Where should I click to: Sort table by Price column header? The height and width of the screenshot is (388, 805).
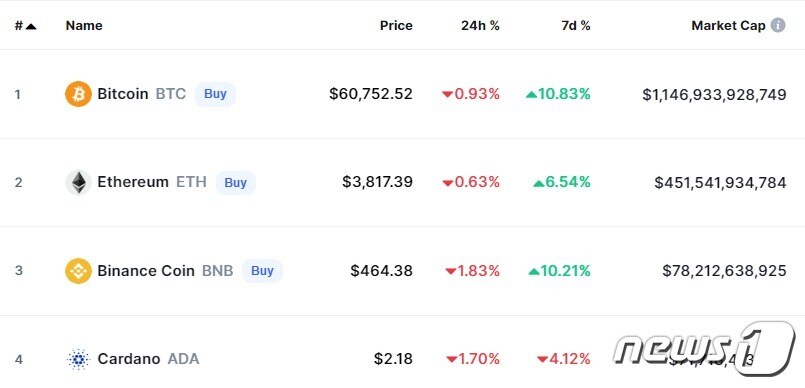(x=396, y=26)
